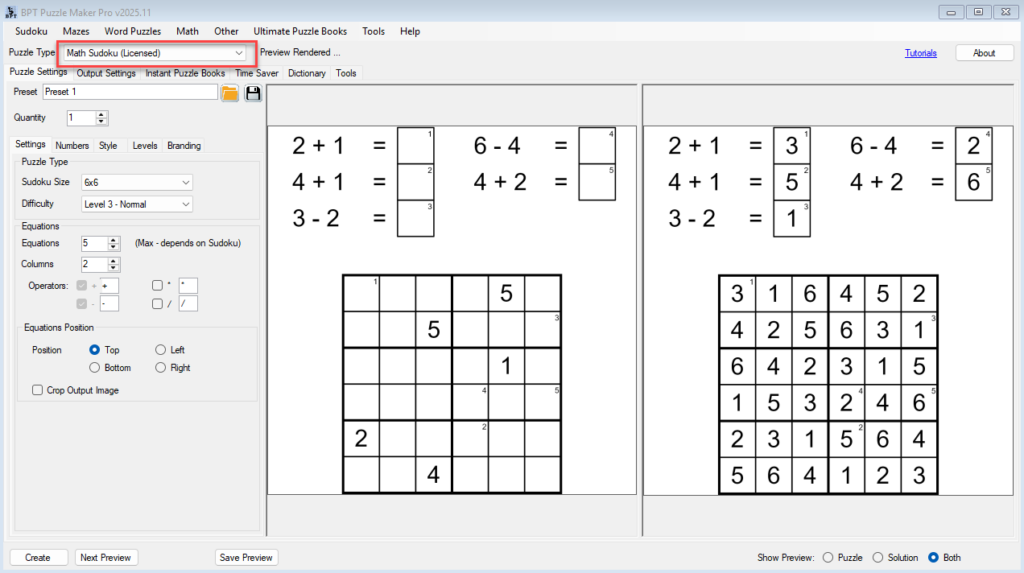This screenshot has width=1024, height=573.
Task: Switch to Dictionary tab
Action: coord(307,73)
